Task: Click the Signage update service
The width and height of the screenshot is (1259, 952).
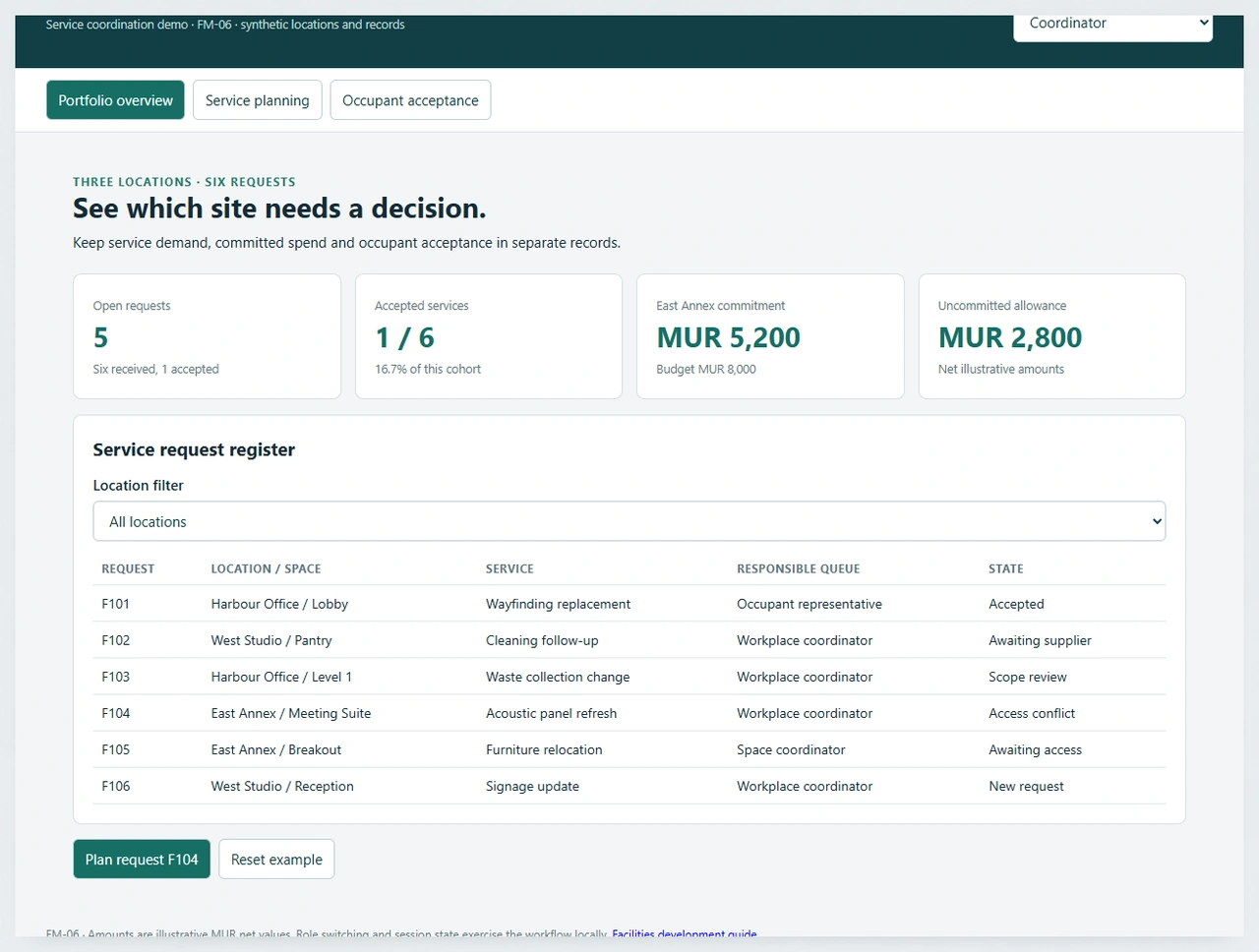Action: (x=532, y=786)
